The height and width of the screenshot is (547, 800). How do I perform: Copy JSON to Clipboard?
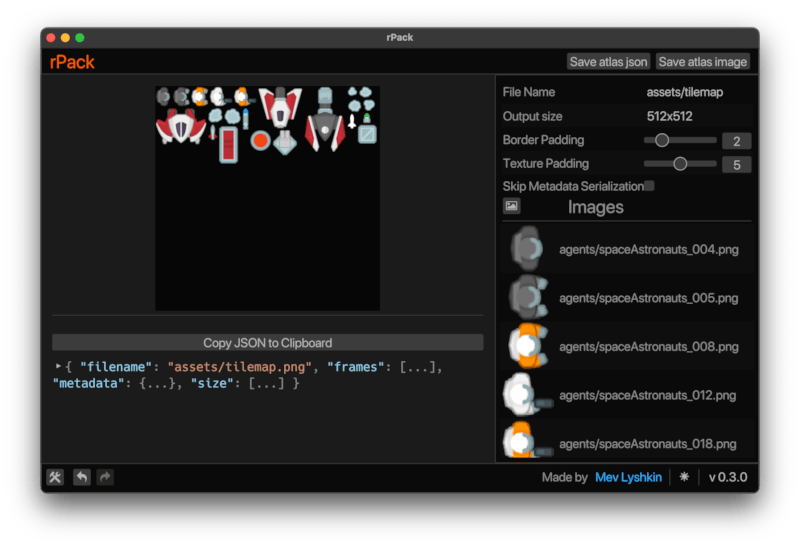coord(267,342)
